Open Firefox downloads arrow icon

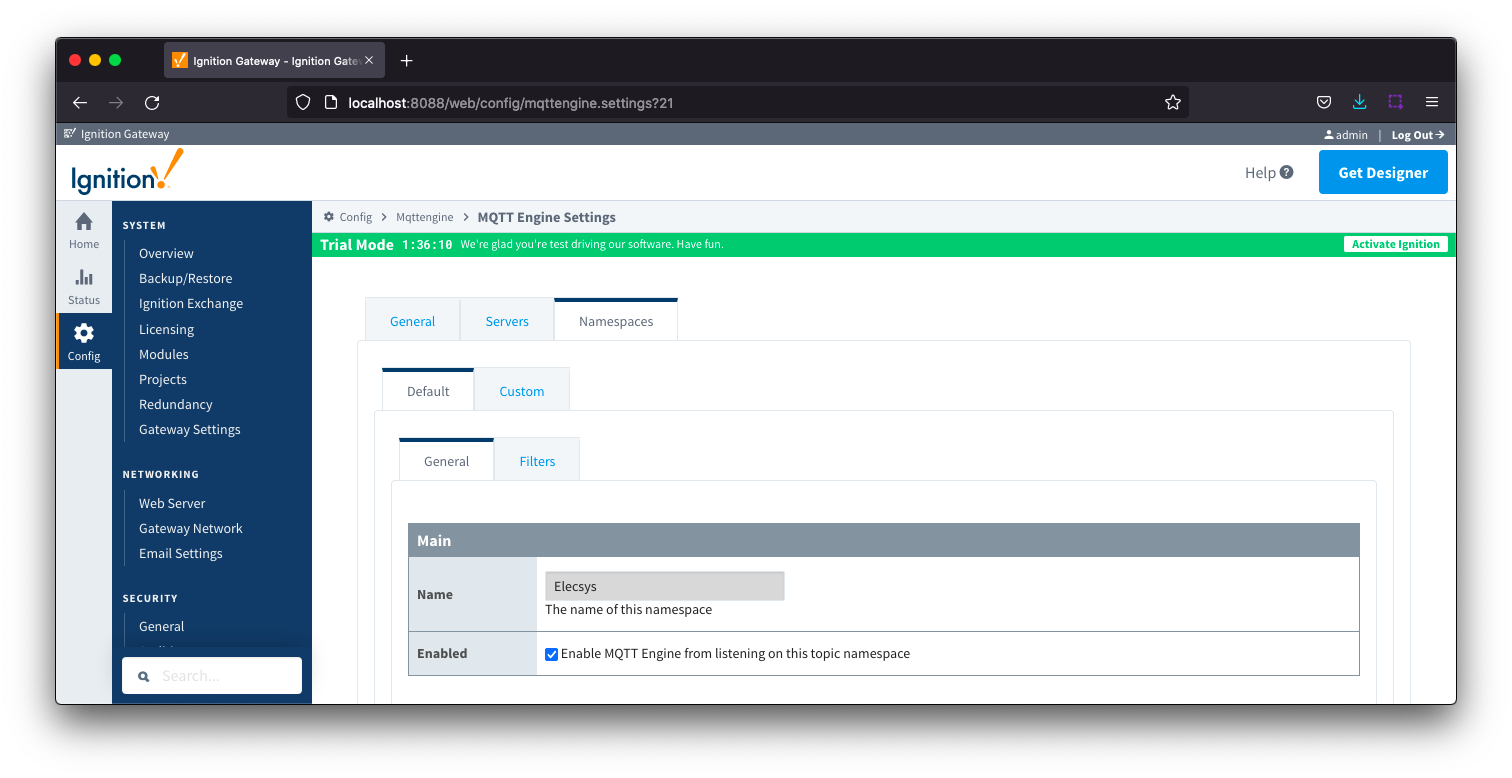click(1359, 102)
